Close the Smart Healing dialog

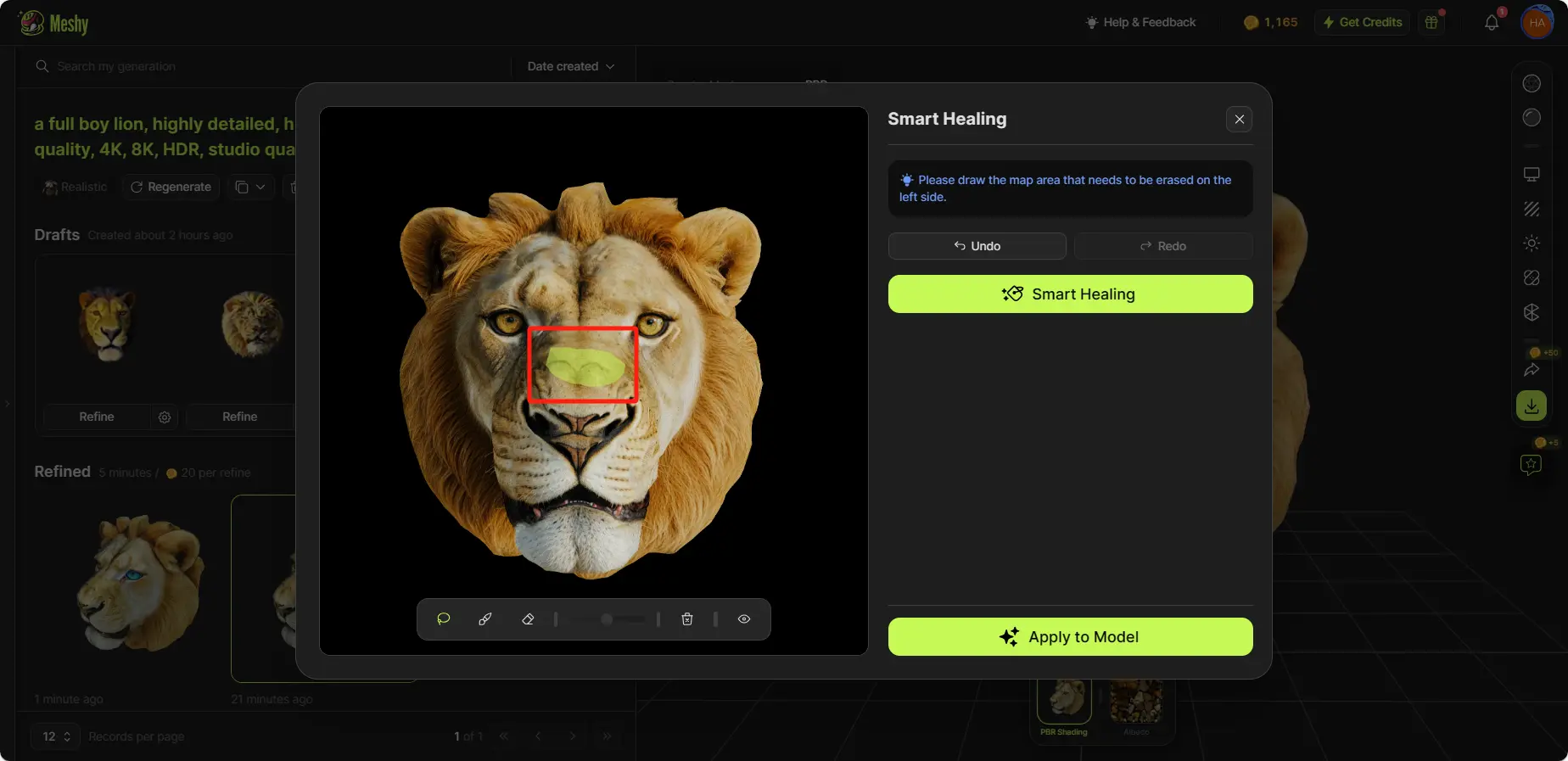point(1239,120)
